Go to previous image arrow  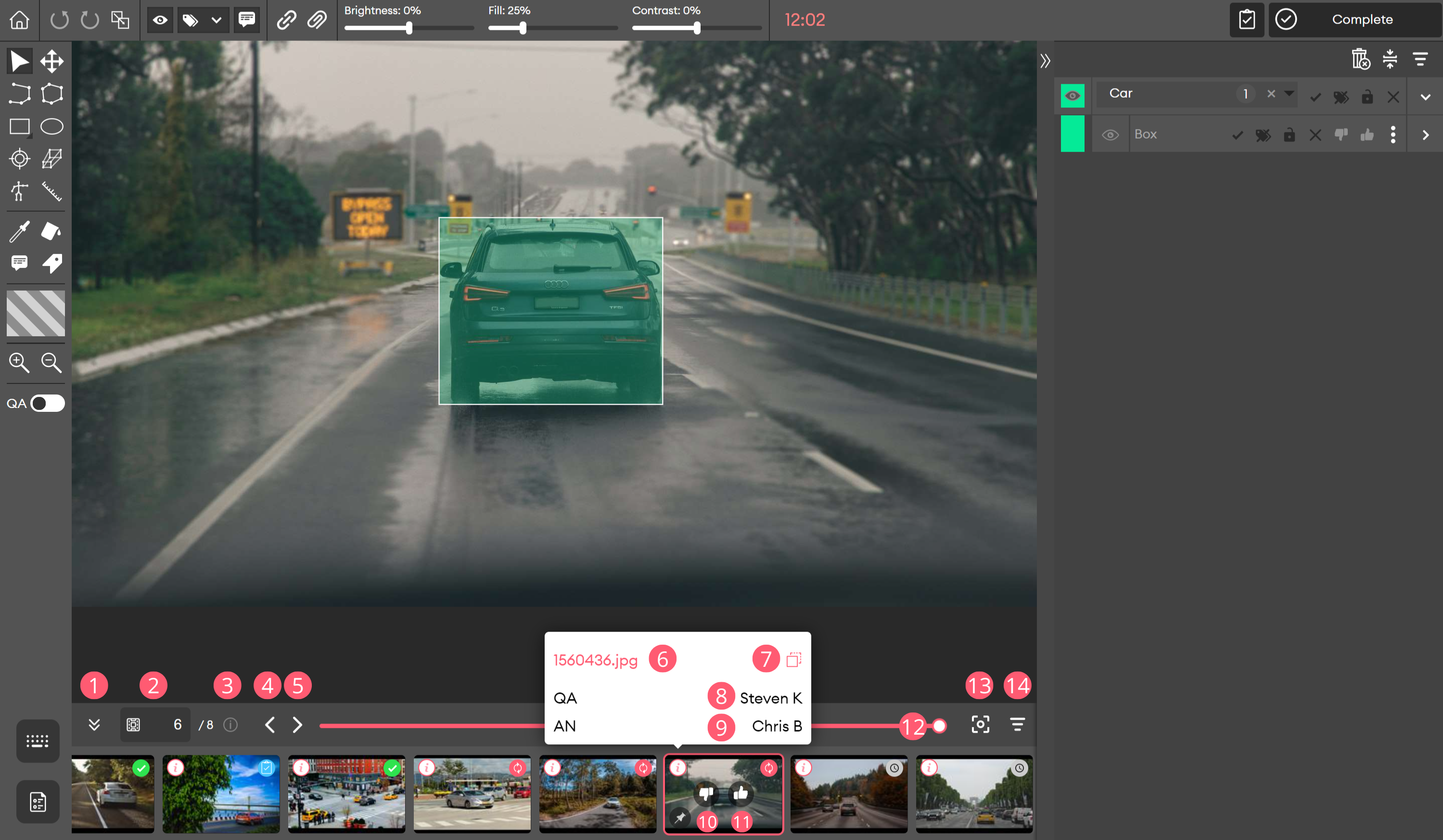tap(270, 725)
